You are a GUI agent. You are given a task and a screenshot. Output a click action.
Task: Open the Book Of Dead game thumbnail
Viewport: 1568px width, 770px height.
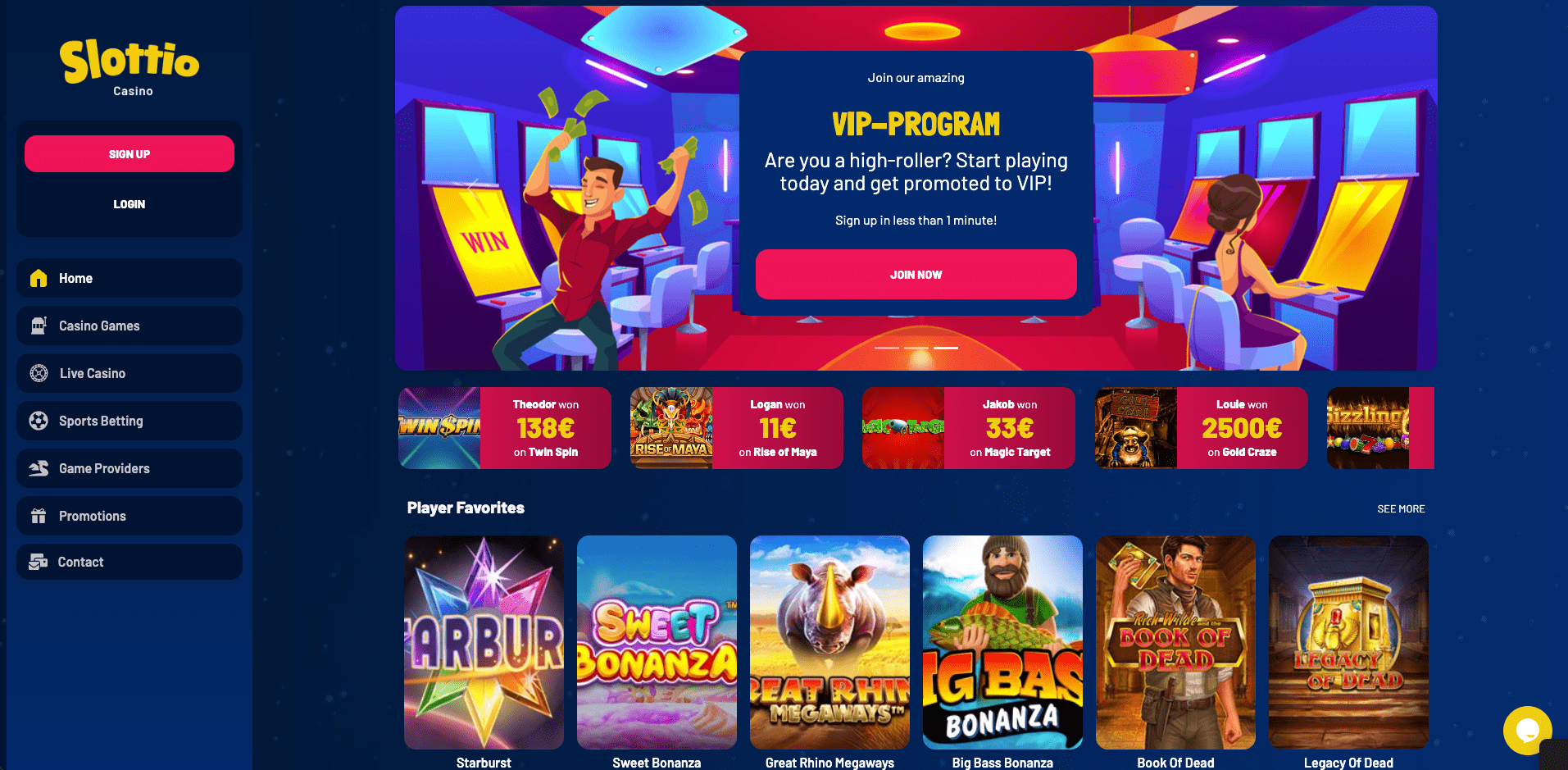[x=1175, y=642]
